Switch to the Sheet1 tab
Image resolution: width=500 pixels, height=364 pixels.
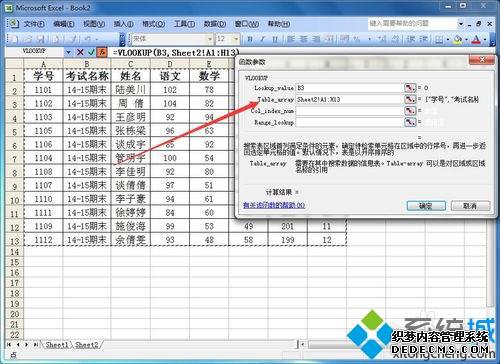coord(57,345)
